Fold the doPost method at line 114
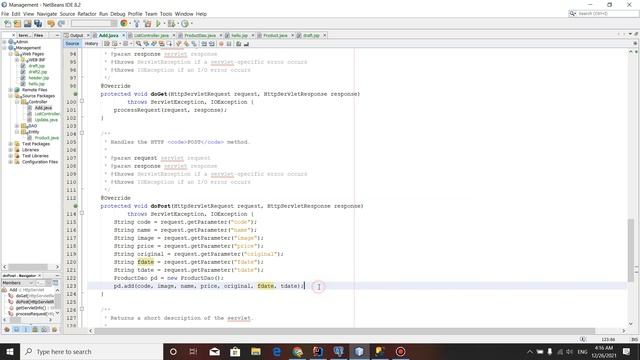Screen dimensions: 640x360 (82, 213)
